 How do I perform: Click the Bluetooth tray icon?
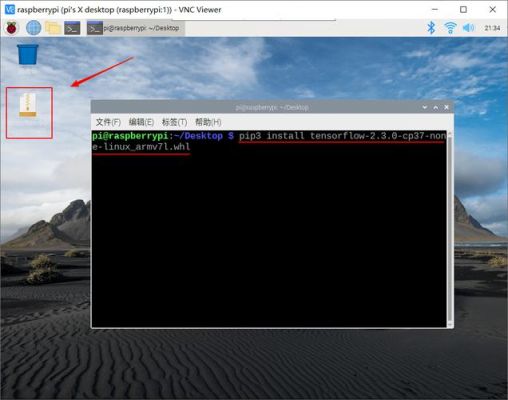[431, 28]
